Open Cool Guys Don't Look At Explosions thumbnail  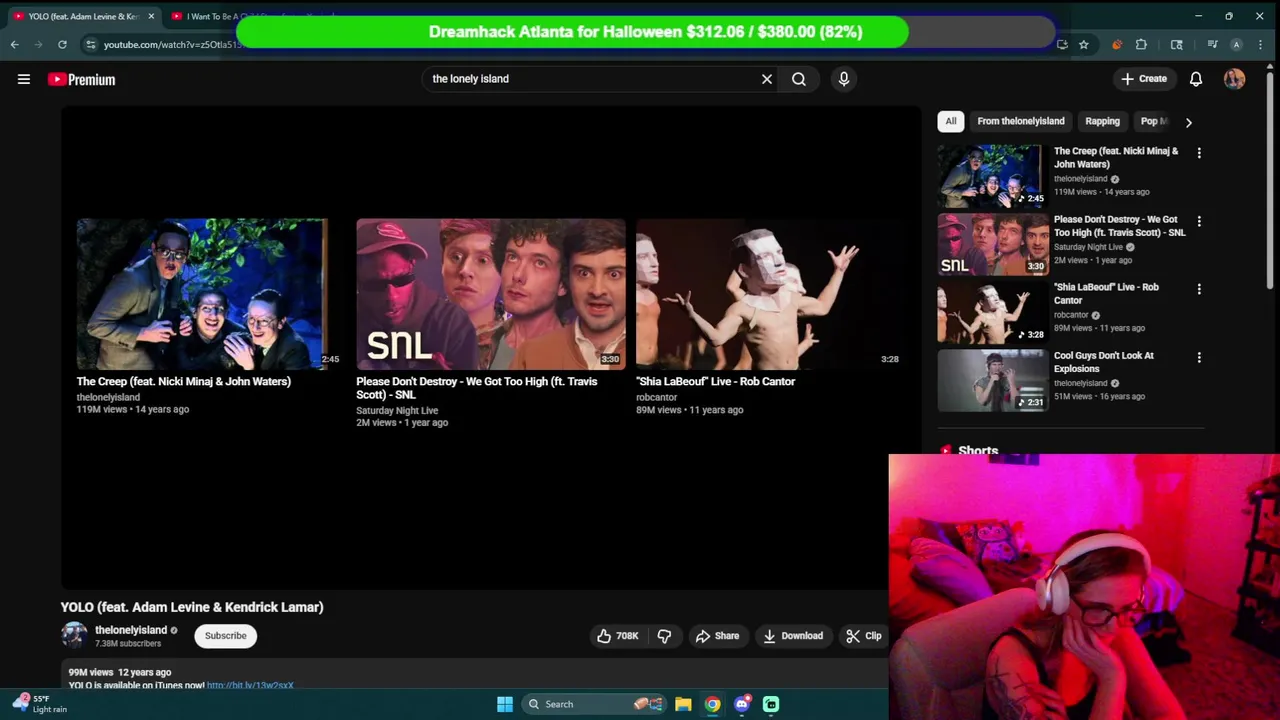[x=992, y=380]
